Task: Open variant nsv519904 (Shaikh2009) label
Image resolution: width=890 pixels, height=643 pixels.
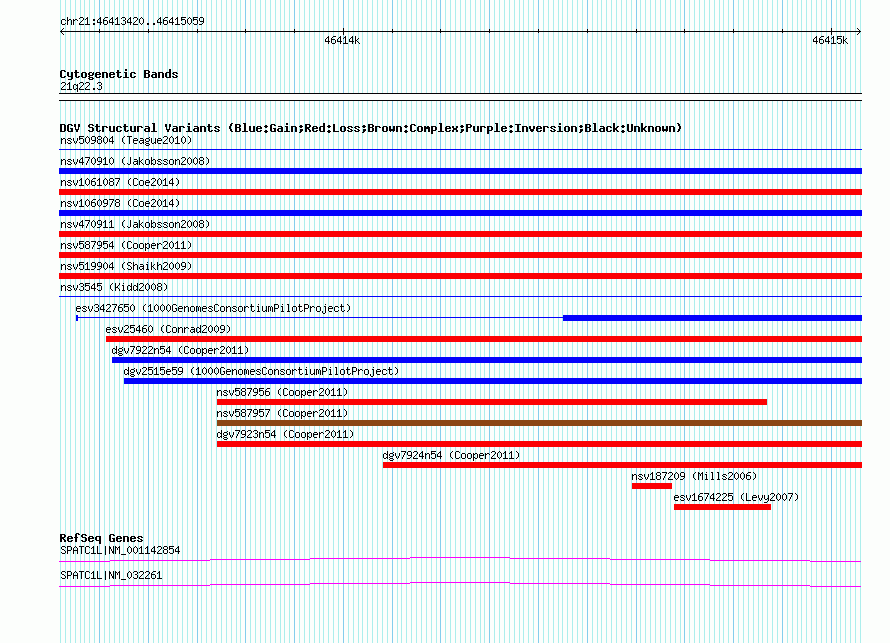Action: [x=126, y=266]
